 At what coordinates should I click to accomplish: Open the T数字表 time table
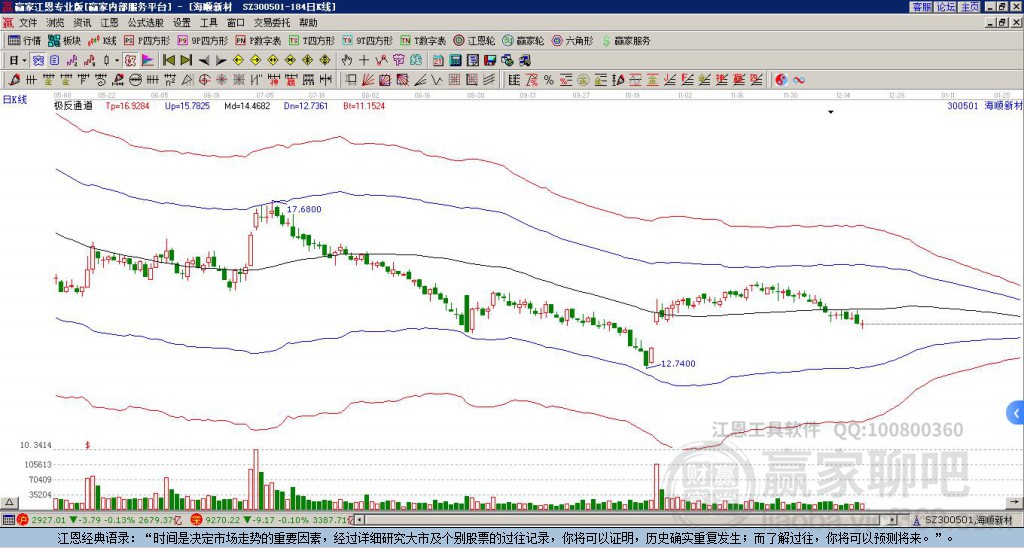click(x=423, y=40)
